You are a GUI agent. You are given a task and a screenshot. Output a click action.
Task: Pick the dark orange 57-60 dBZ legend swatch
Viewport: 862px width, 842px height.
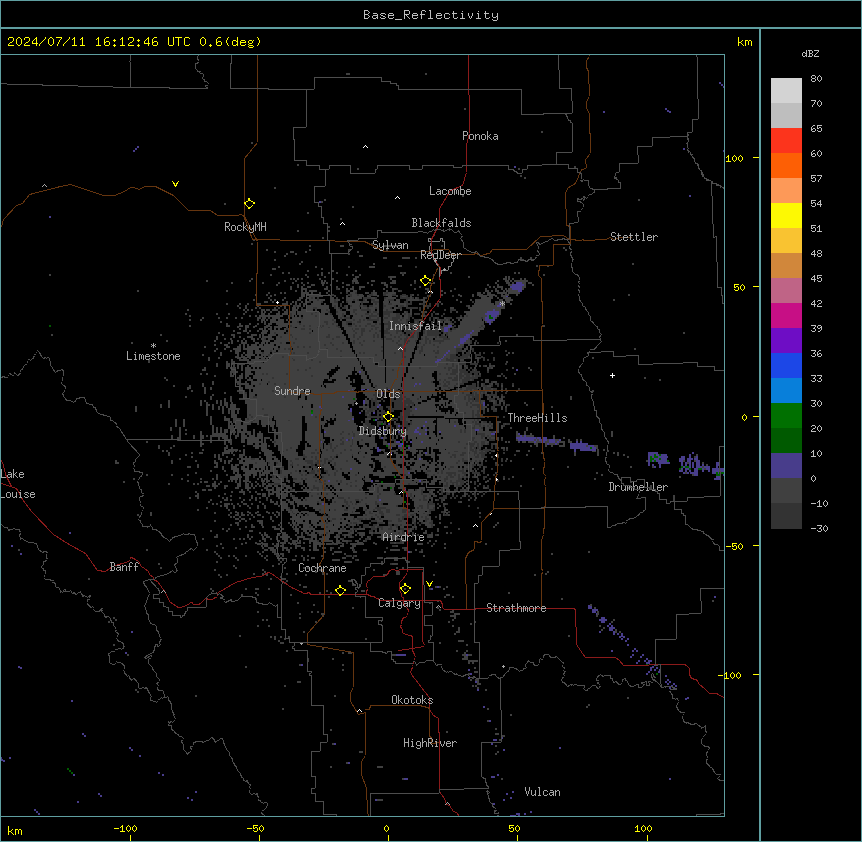pyautogui.click(x=786, y=165)
